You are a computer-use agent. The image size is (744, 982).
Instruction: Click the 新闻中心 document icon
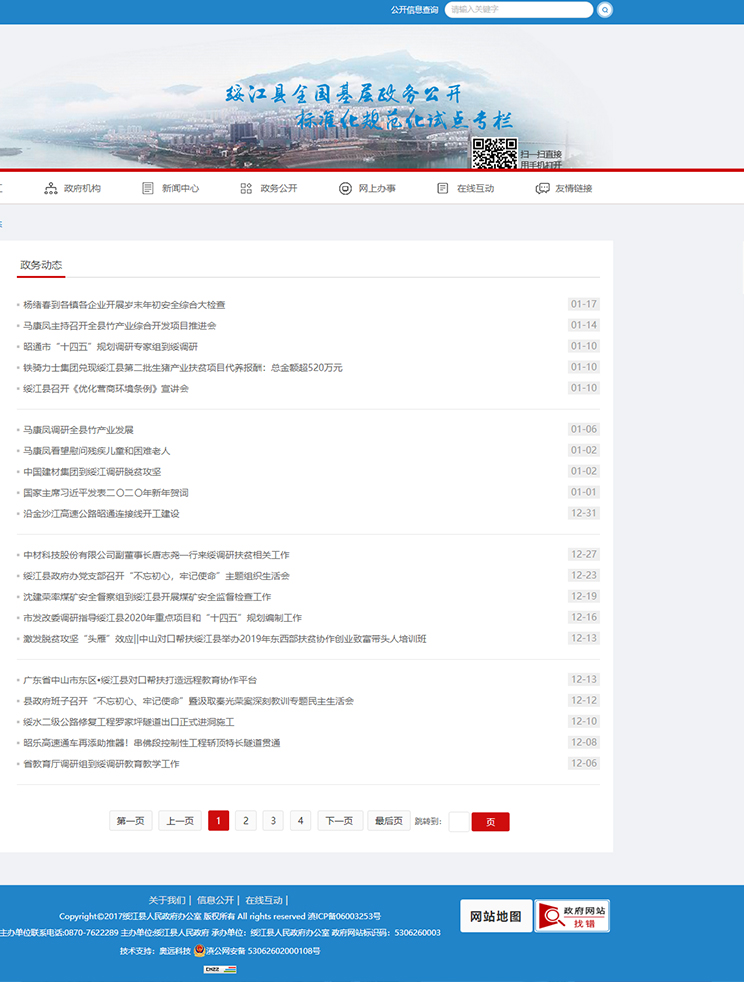148,188
